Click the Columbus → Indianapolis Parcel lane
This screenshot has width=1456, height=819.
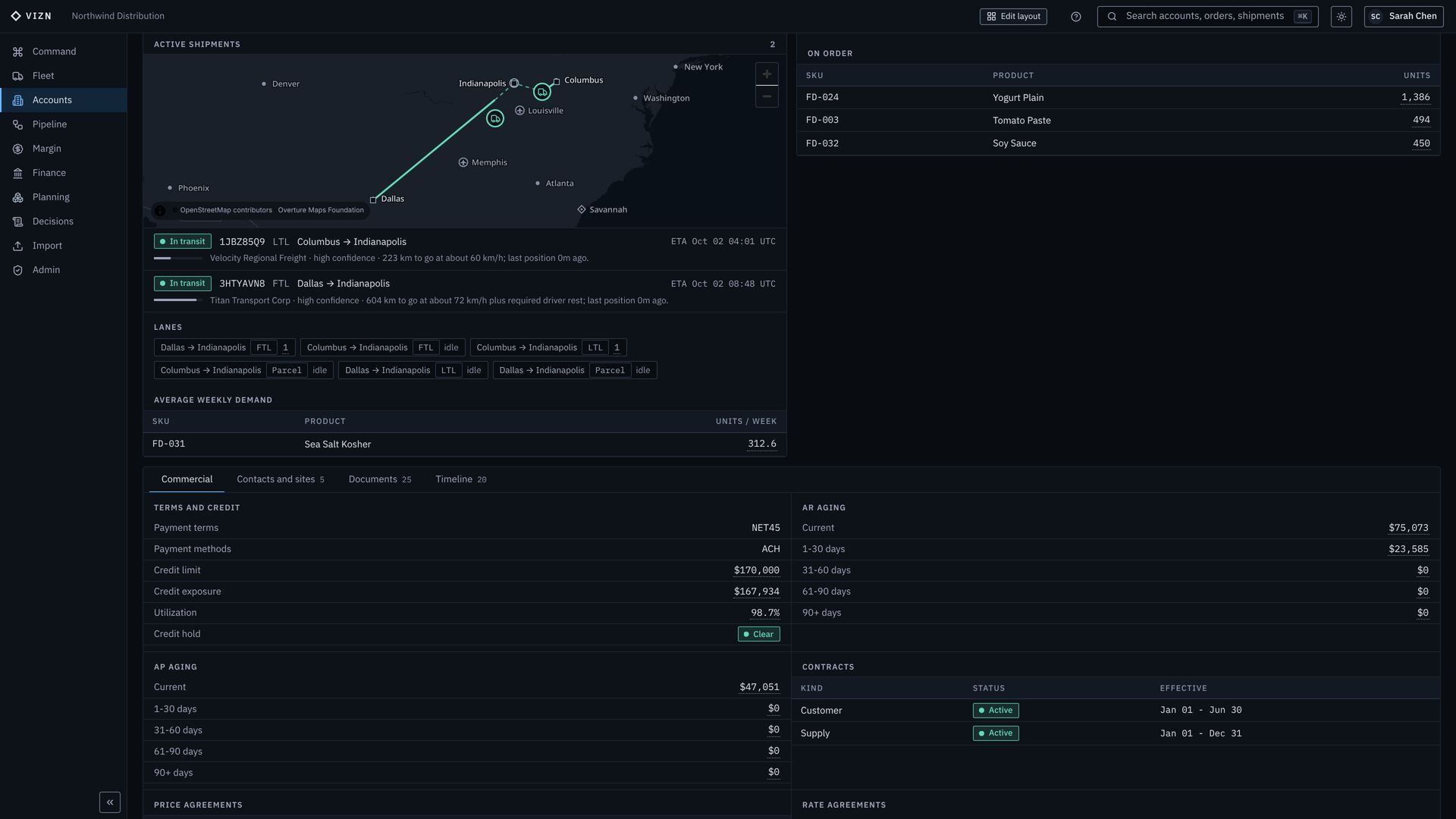(x=243, y=370)
